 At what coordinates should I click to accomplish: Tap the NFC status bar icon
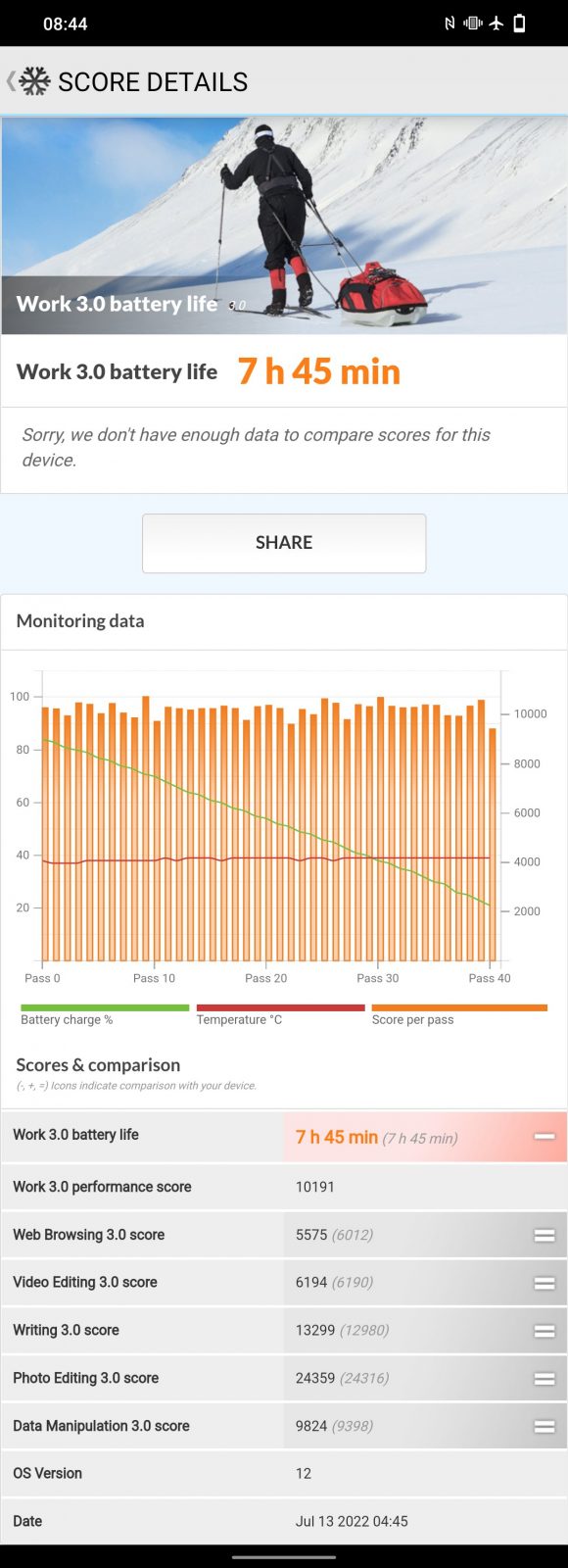click(450, 24)
